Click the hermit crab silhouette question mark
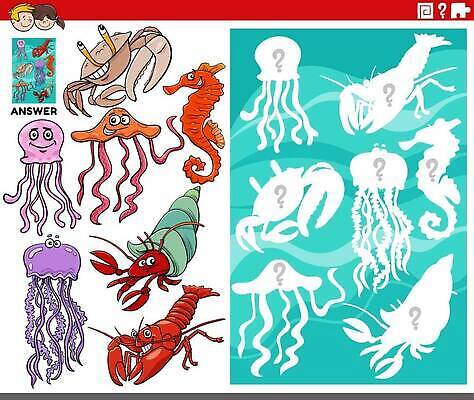The height and width of the screenshot is (400, 474). pos(415,319)
